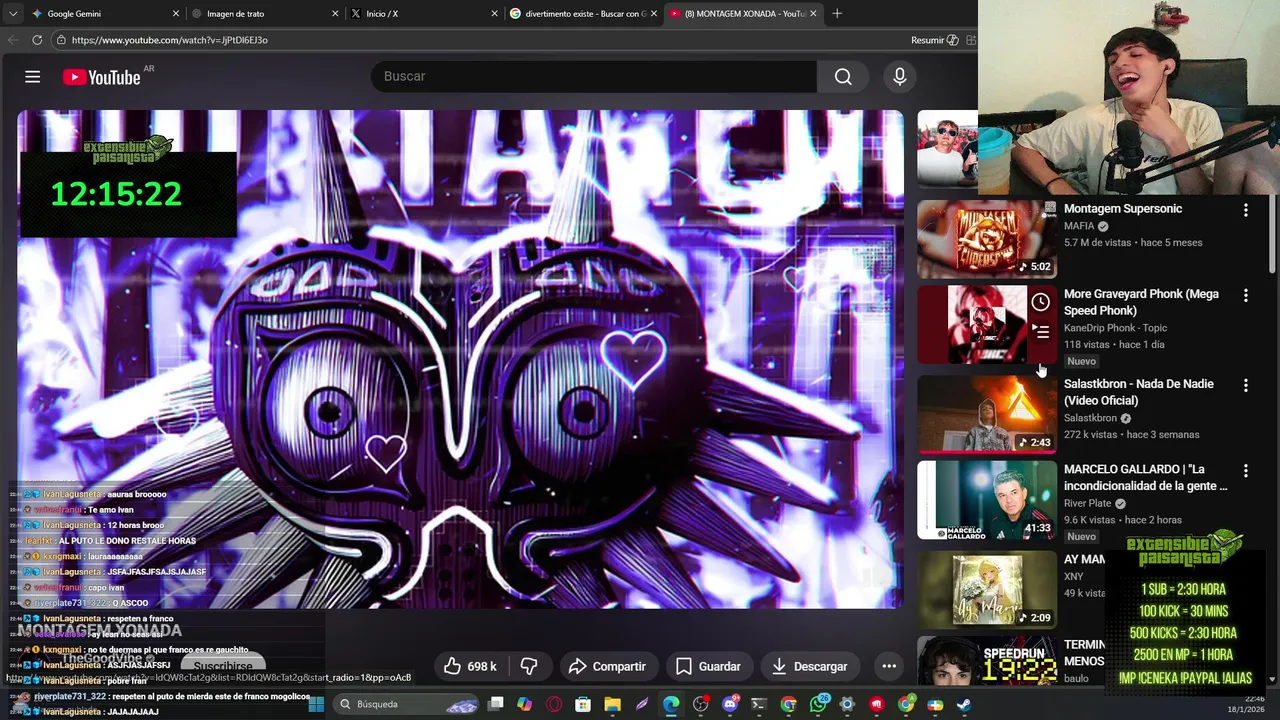
Task: Open Opera browser from the taskbar
Action: pos(554,704)
